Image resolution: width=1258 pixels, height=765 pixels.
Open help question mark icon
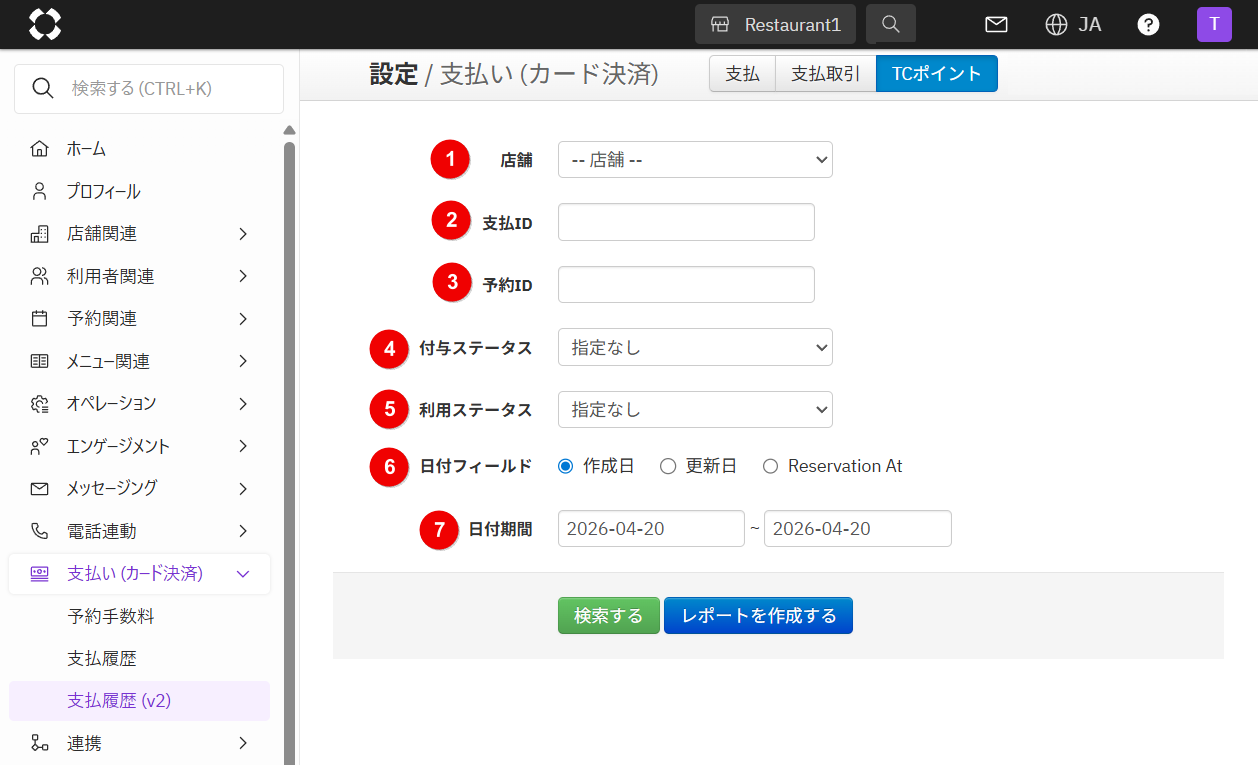(1148, 24)
